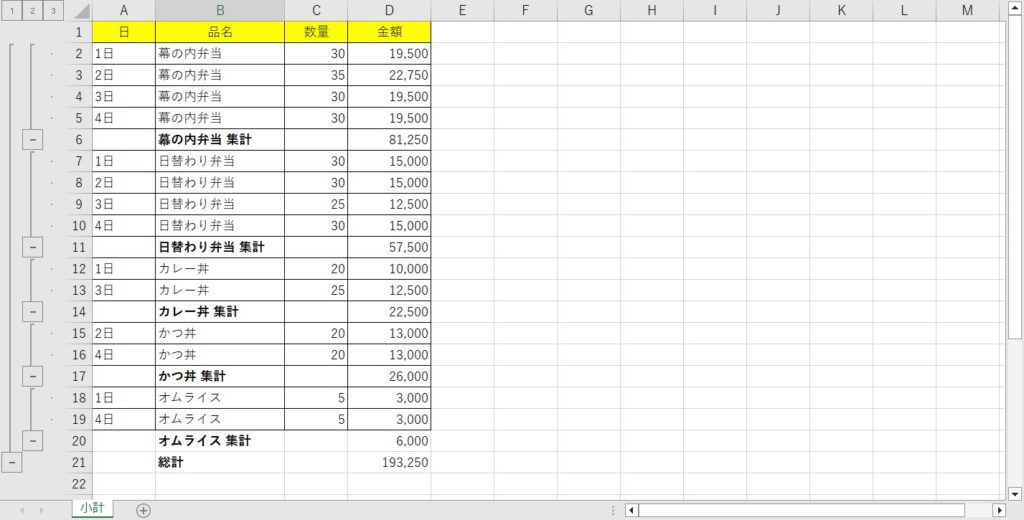The height and width of the screenshot is (520, 1024).
Task: Click outline level 3 button
Action: pos(53,11)
